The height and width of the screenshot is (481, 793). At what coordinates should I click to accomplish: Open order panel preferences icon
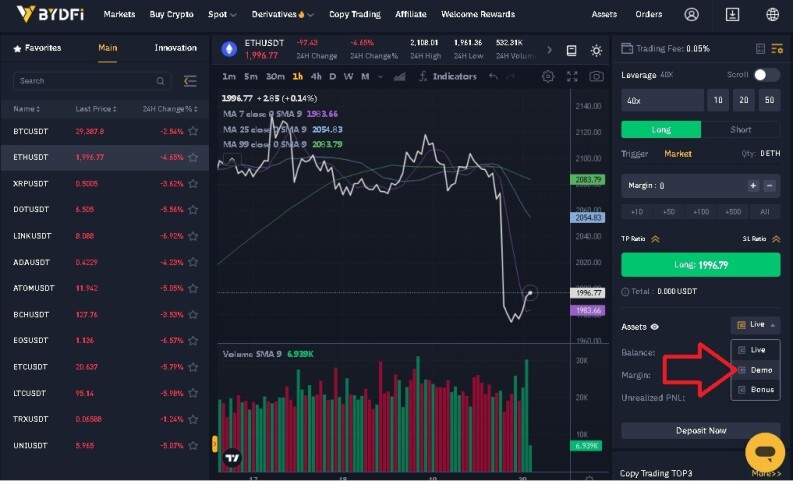point(777,49)
